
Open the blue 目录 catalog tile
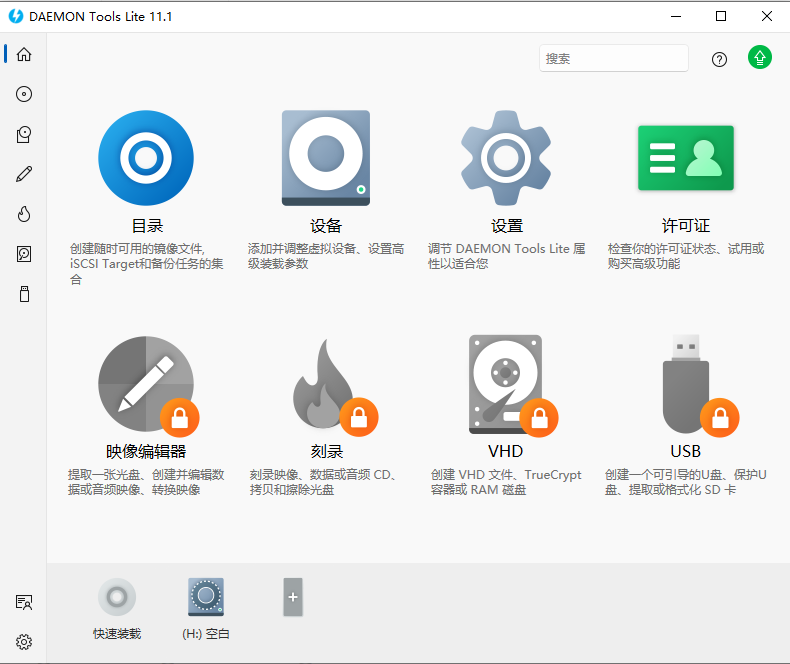pos(146,158)
